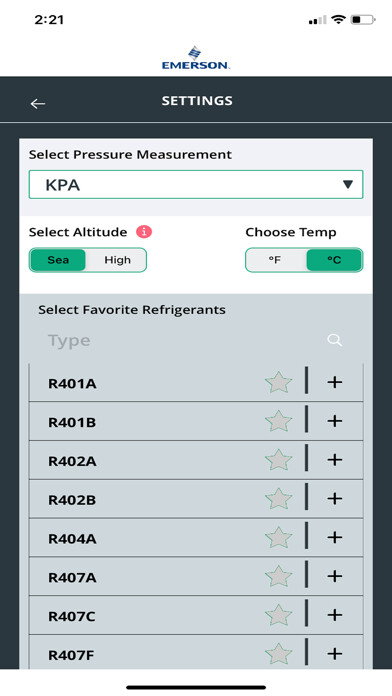The width and height of the screenshot is (392, 696).
Task: Open the KPA pressure measurement dropdown
Action: 196,184
